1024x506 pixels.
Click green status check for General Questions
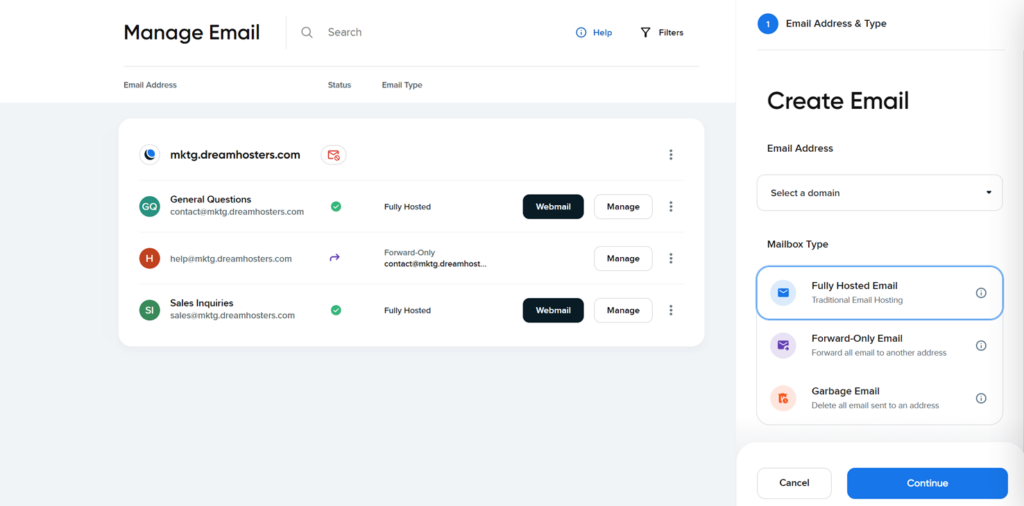tap(336, 206)
